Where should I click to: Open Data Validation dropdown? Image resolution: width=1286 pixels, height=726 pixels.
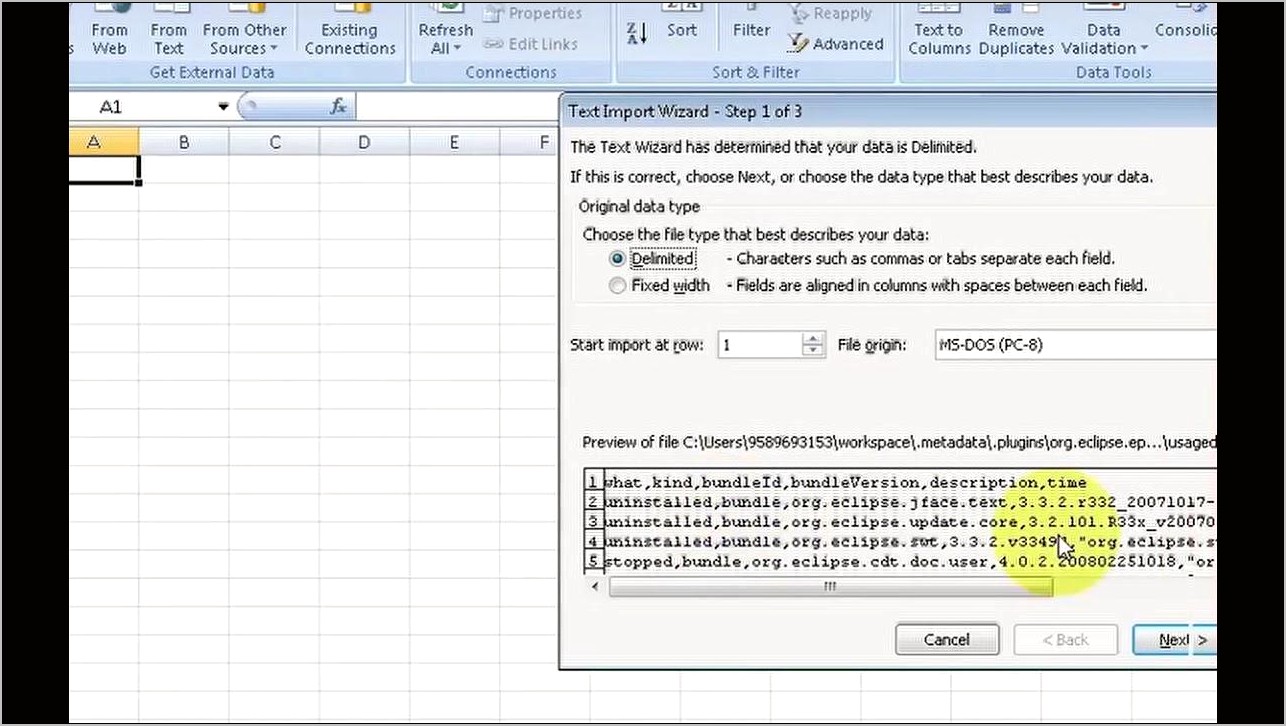coord(1103,30)
